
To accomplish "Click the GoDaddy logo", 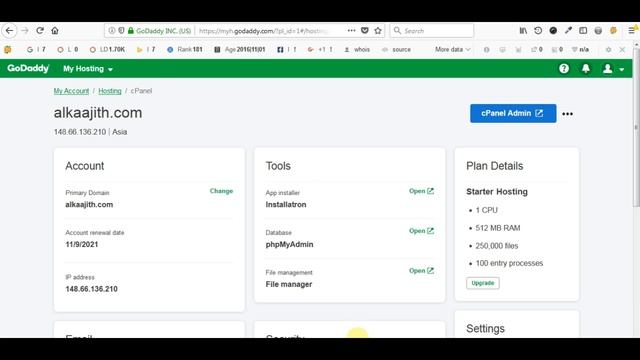I will (x=28, y=68).
